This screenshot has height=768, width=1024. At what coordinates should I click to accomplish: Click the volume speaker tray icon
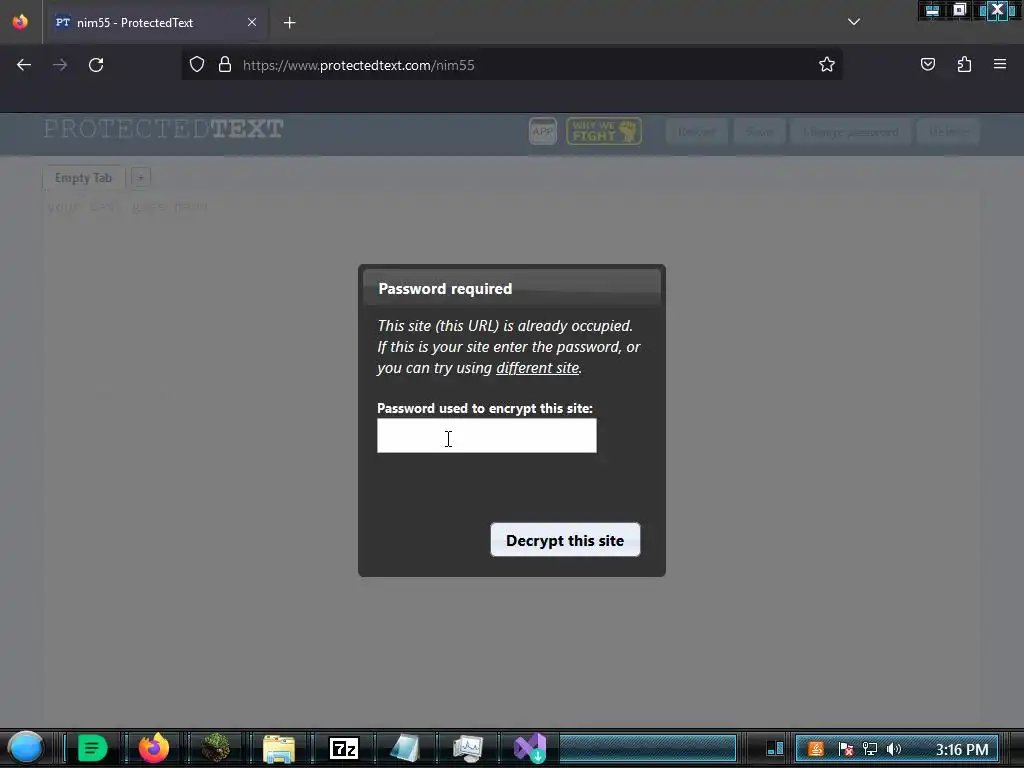[894, 749]
